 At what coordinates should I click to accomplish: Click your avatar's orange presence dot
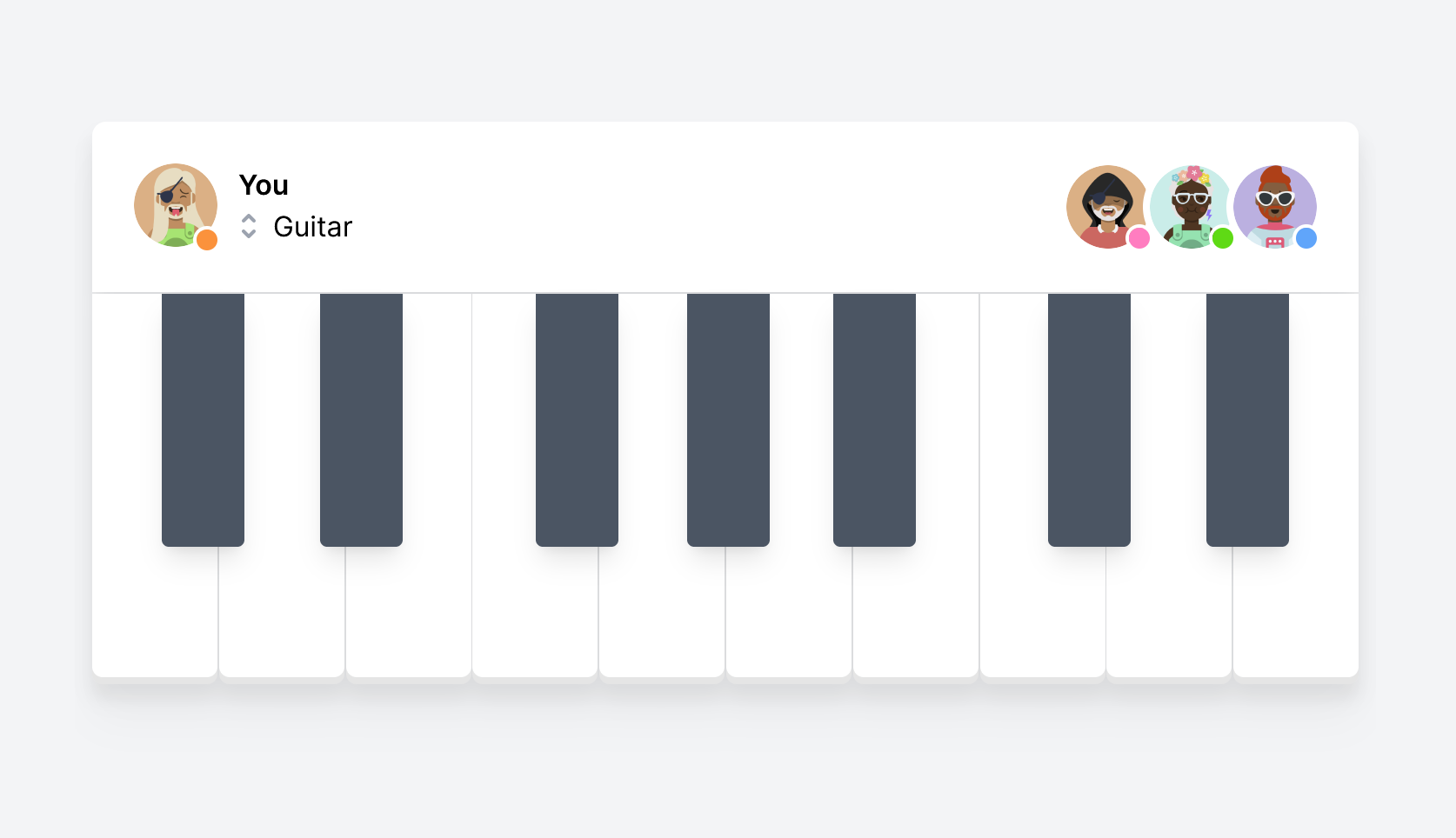point(207,241)
